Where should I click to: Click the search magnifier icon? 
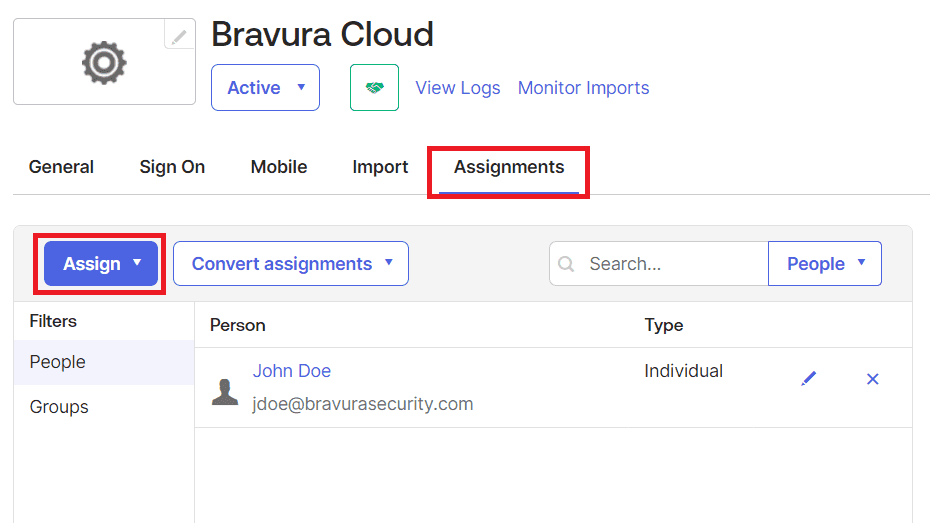[x=566, y=264]
